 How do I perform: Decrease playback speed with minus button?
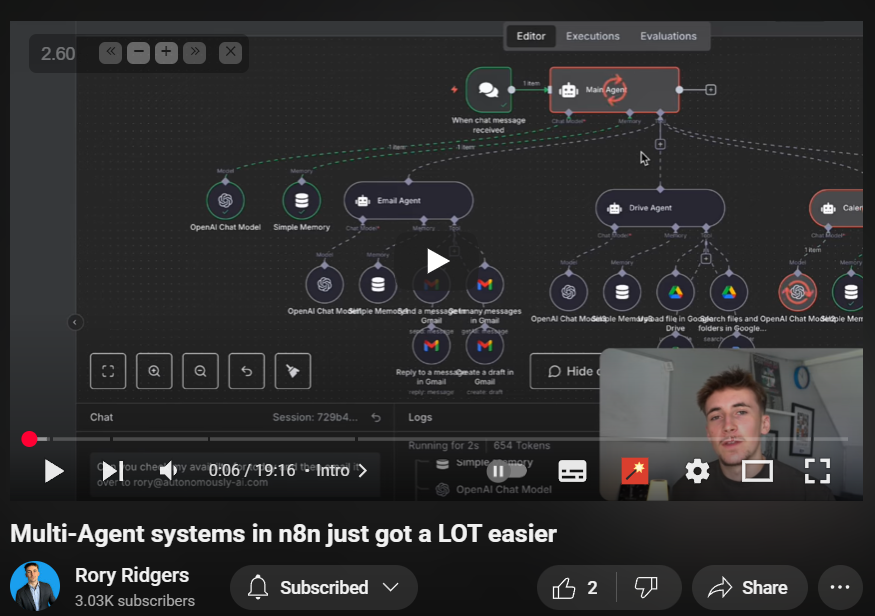point(138,52)
